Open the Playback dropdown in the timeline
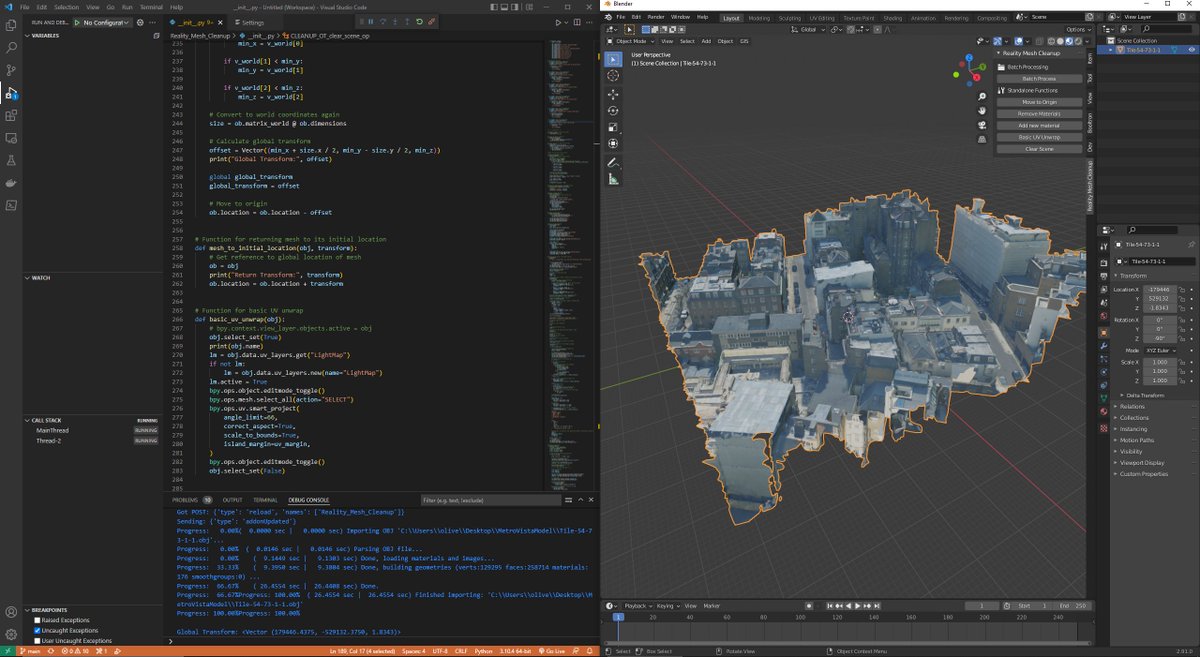This screenshot has width=1200, height=657. [x=637, y=606]
